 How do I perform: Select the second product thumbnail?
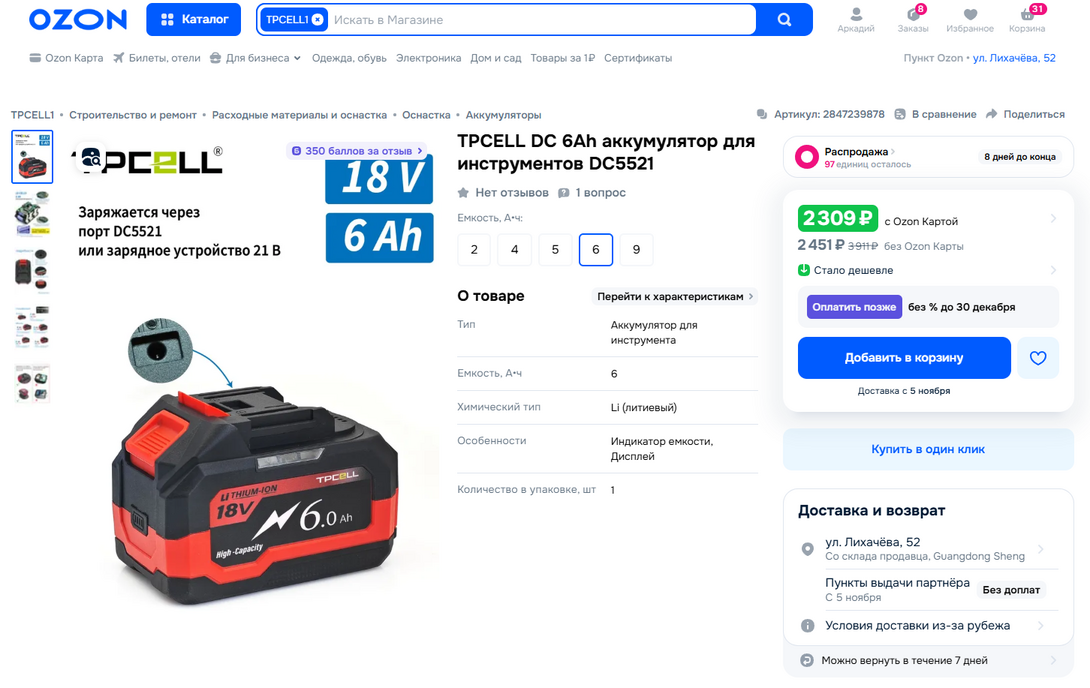pos(32,214)
